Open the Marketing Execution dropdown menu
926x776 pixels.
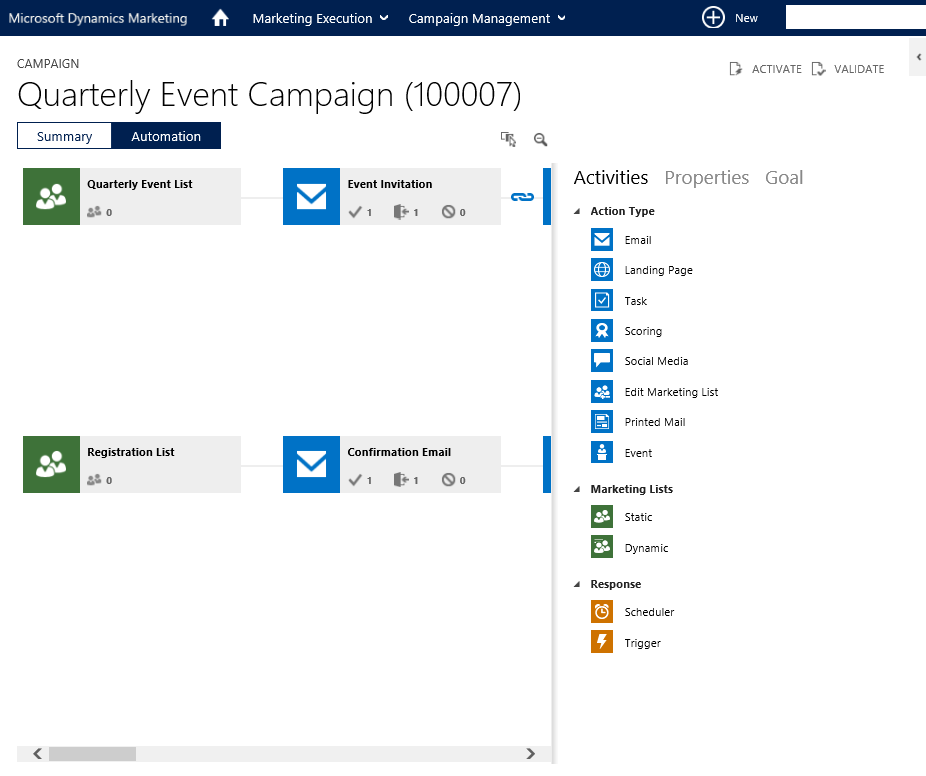point(320,18)
